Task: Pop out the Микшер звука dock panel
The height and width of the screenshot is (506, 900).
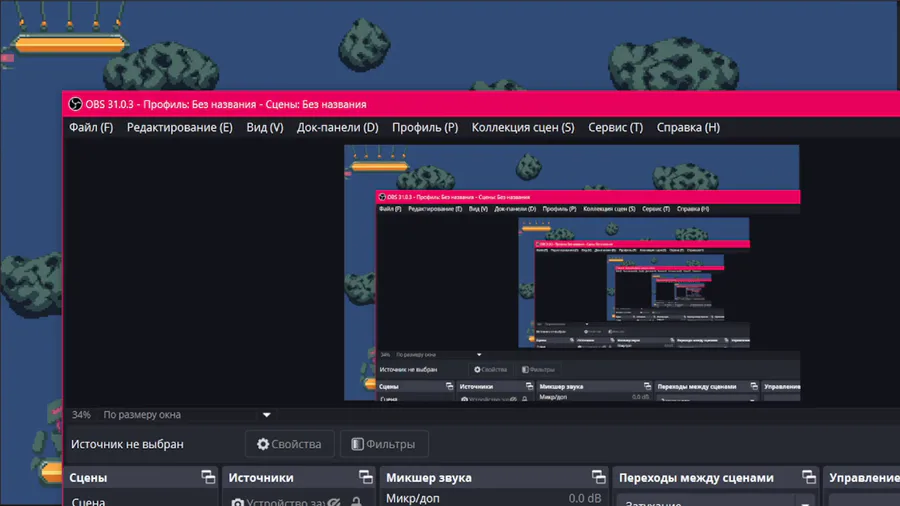Action: [598, 477]
